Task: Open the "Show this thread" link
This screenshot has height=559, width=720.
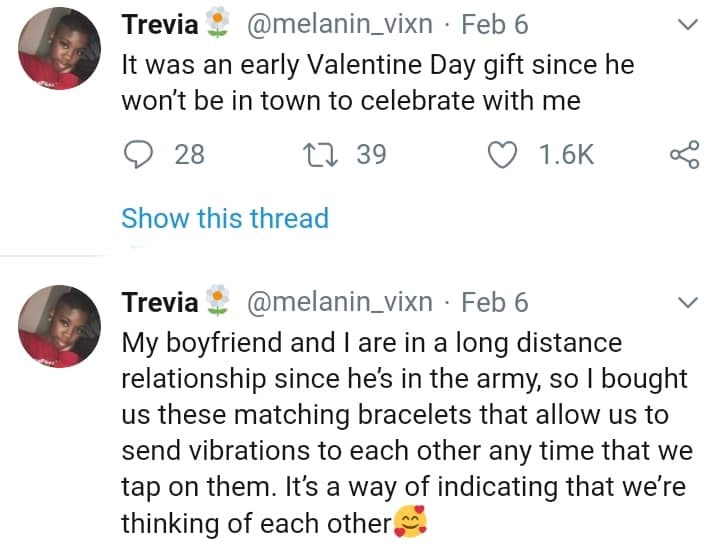Action: click(224, 218)
